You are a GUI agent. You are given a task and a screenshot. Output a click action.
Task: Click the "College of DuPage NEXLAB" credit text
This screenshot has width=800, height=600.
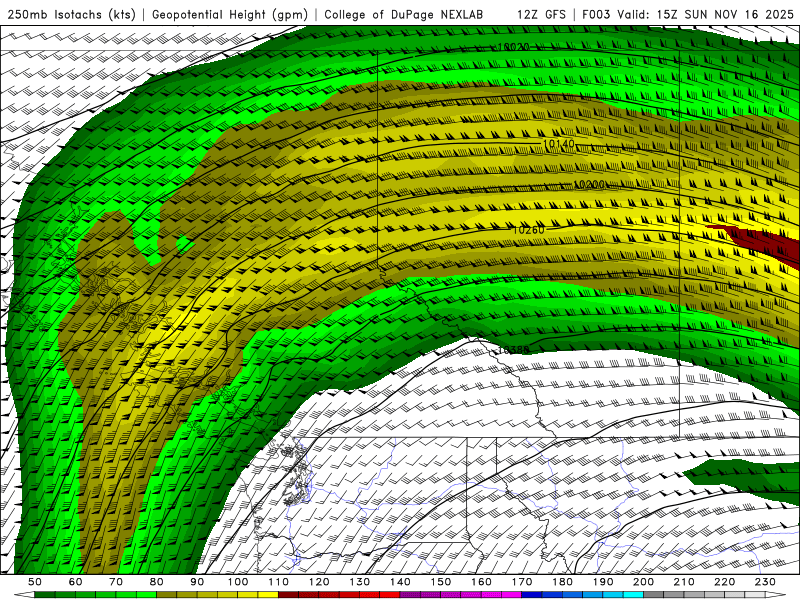[404, 15]
